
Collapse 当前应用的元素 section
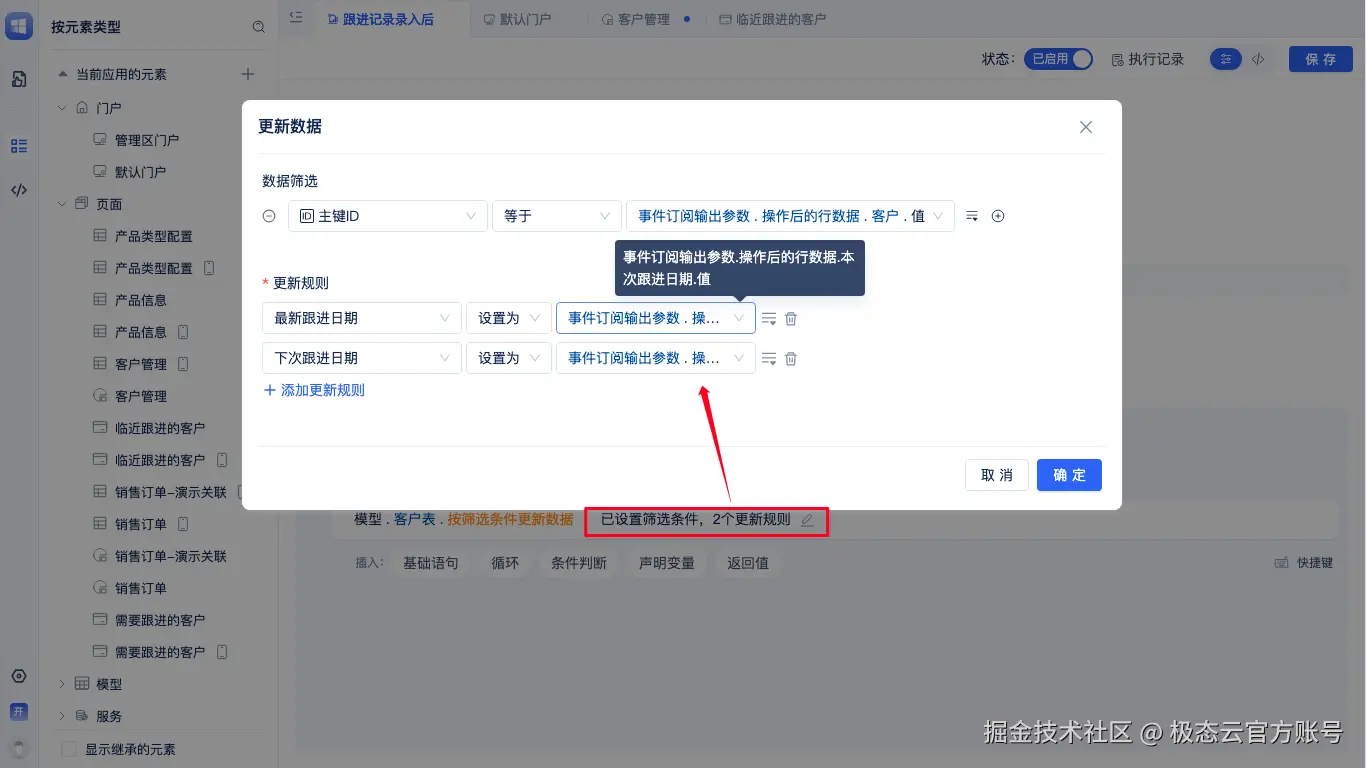pyautogui.click(x=63, y=74)
